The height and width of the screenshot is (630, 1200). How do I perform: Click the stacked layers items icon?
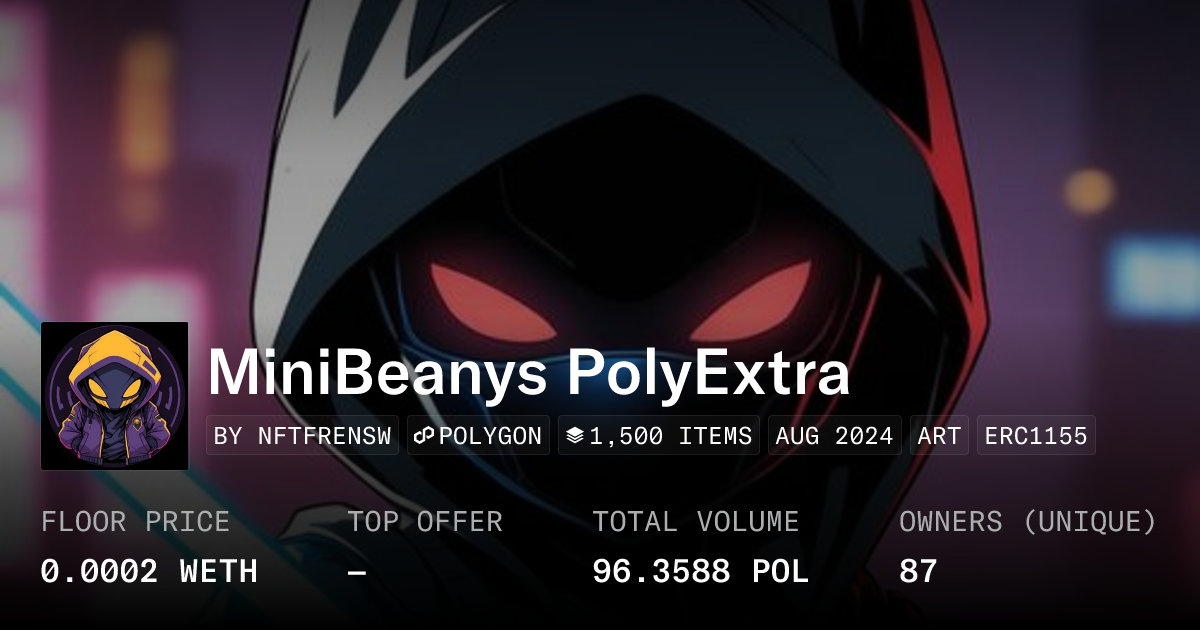(x=574, y=436)
